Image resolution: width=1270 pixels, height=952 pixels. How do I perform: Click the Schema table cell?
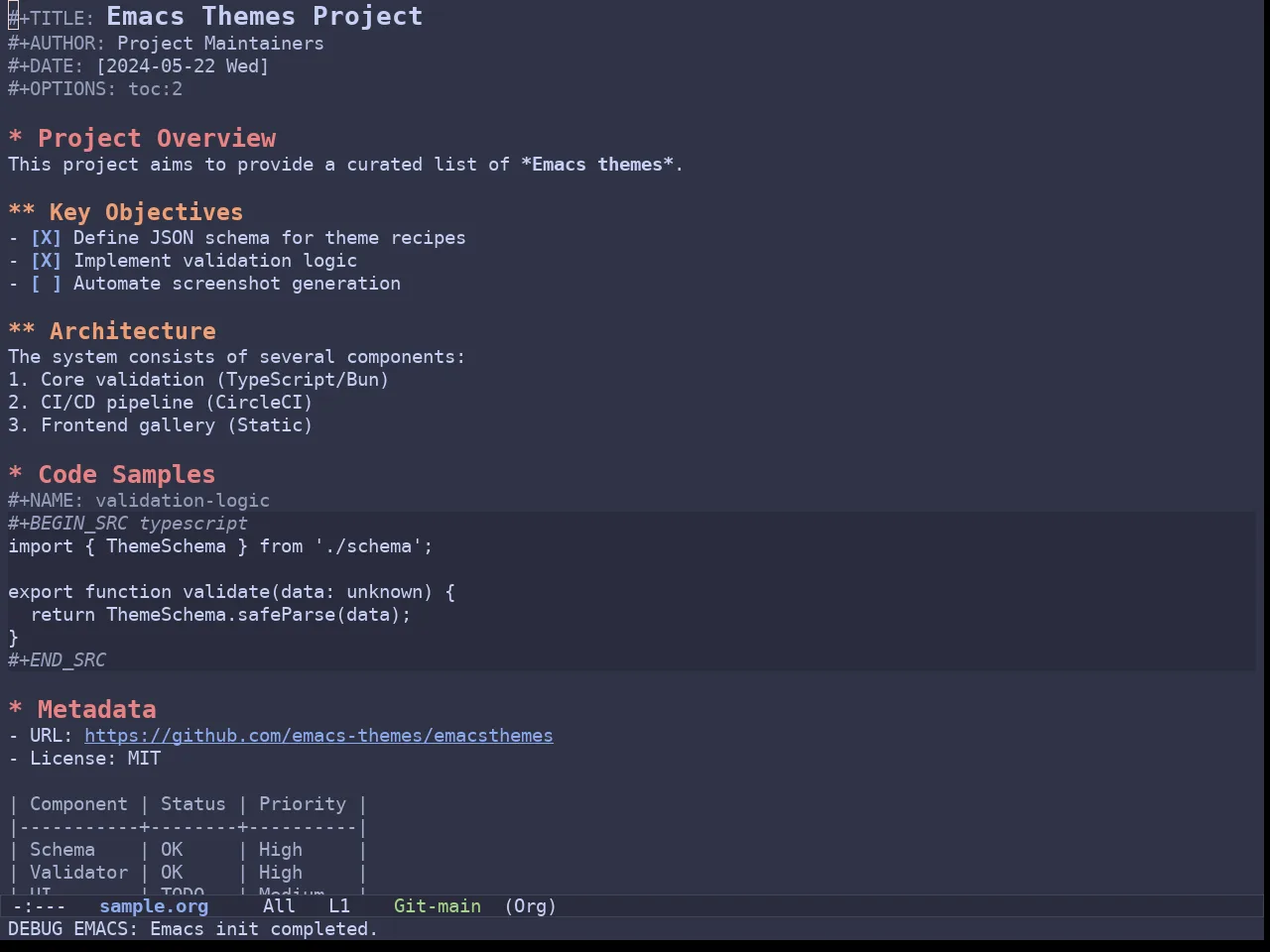pos(63,850)
